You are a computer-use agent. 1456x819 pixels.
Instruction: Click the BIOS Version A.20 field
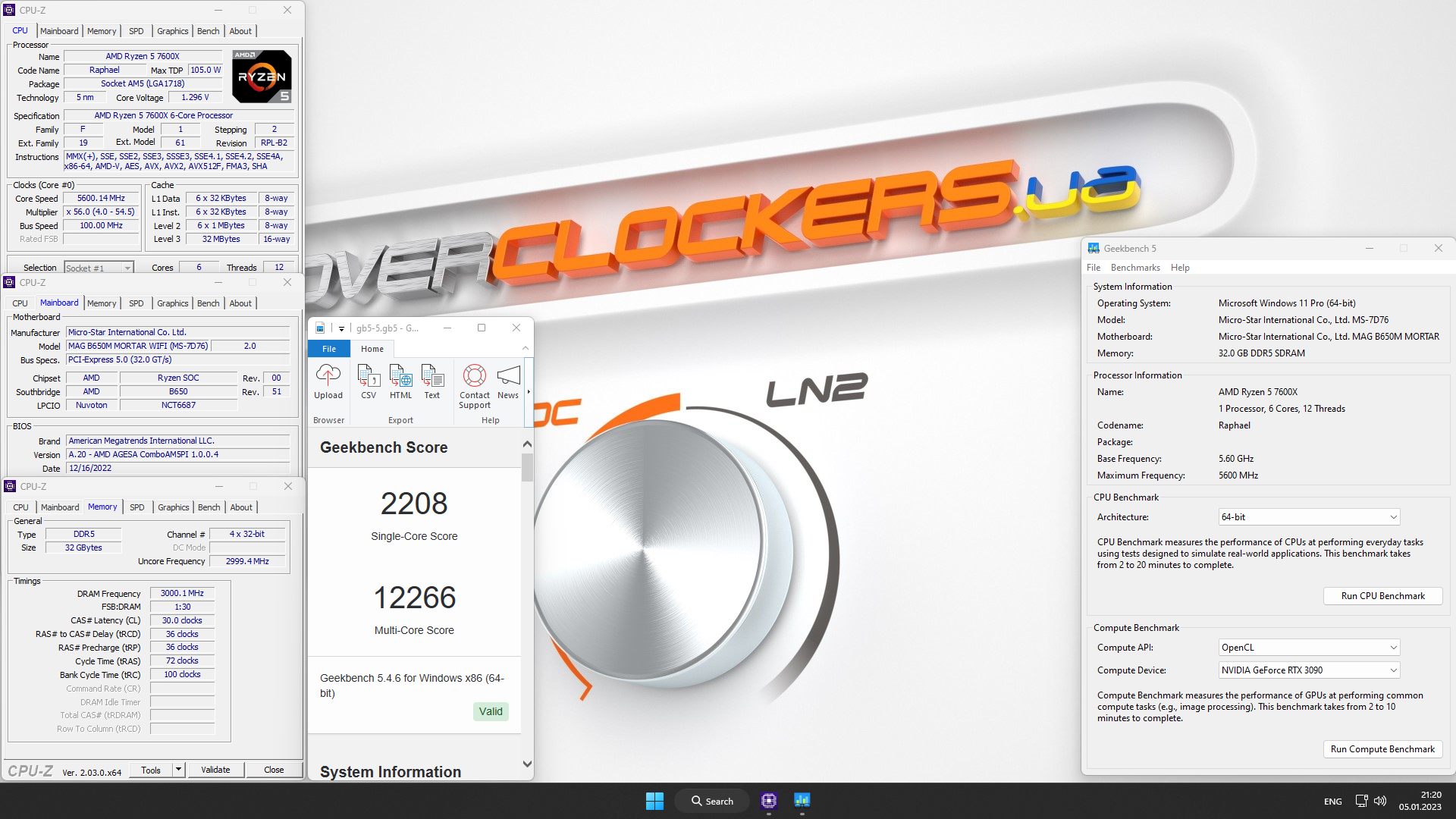[x=178, y=455]
